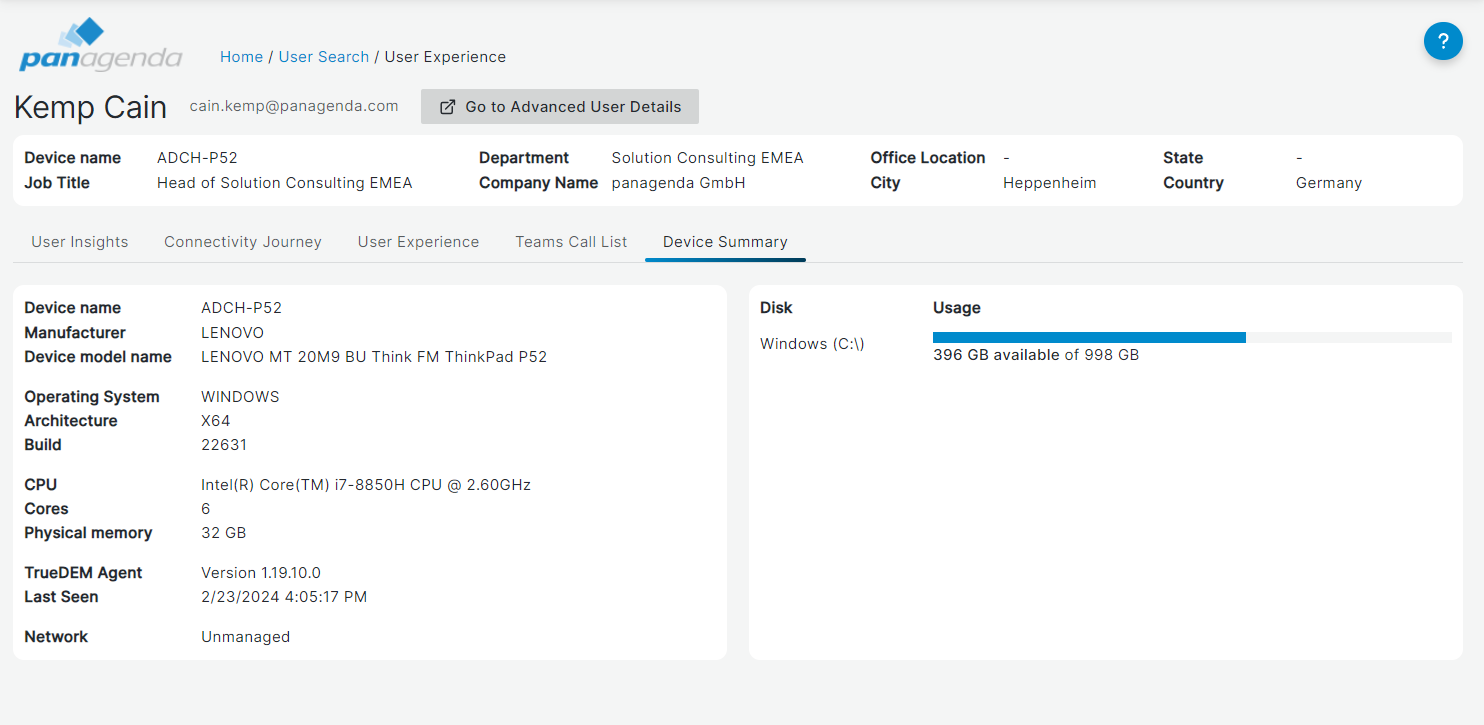Click the ADCH-P52 device name in header card
Image resolution: width=1484 pixels, height=725 pixels.
(197, 158)
